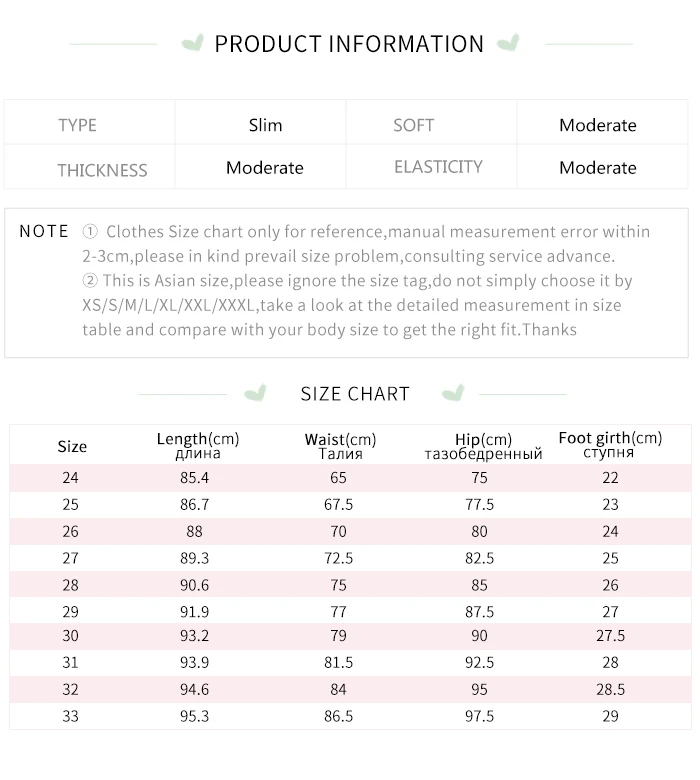The height and width of the screenshot is (780, 700).
Task: Select the SIZE CHART heading
Action: tap(355, 394)
